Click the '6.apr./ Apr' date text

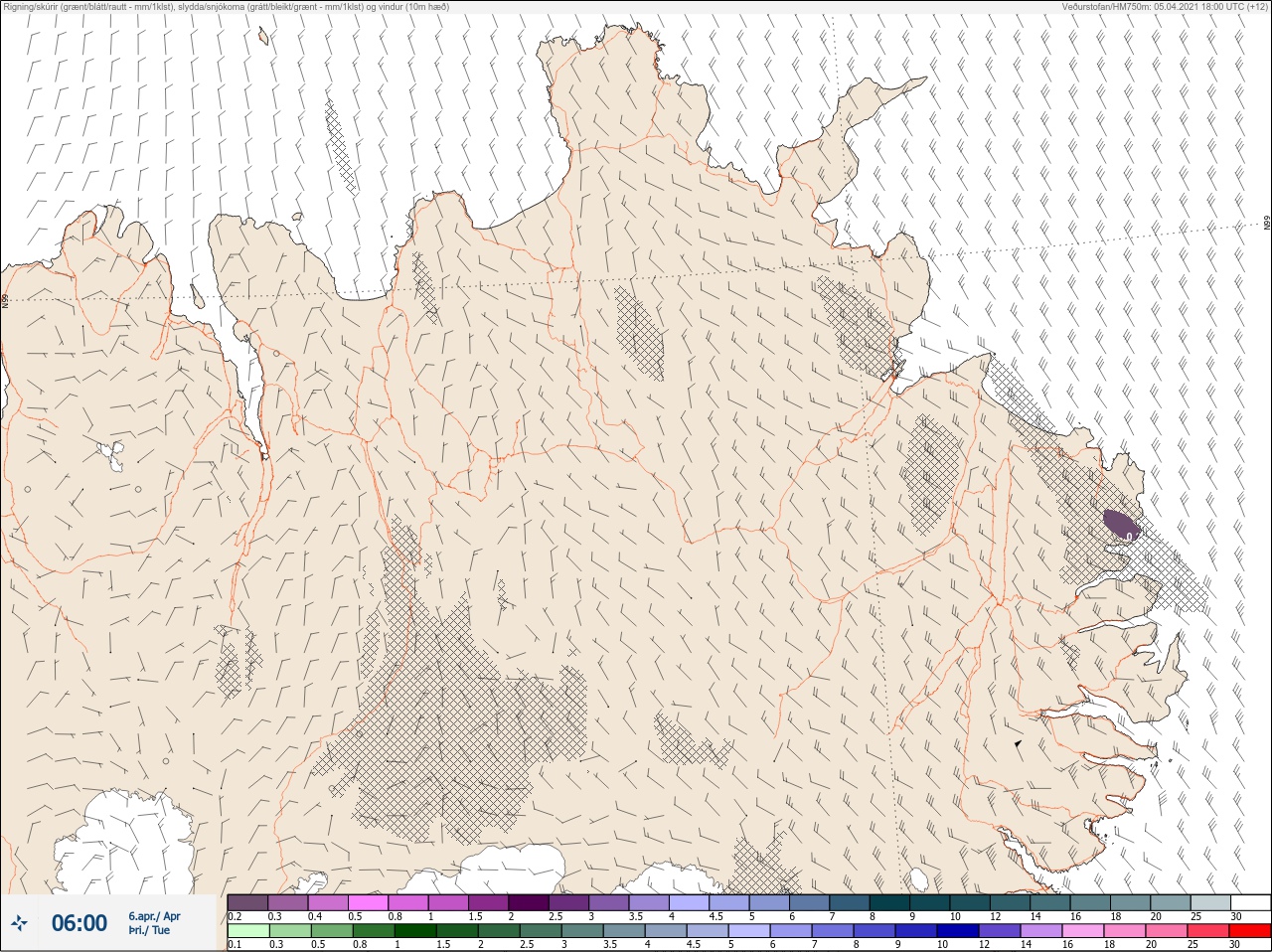click(x=154, y=916)
